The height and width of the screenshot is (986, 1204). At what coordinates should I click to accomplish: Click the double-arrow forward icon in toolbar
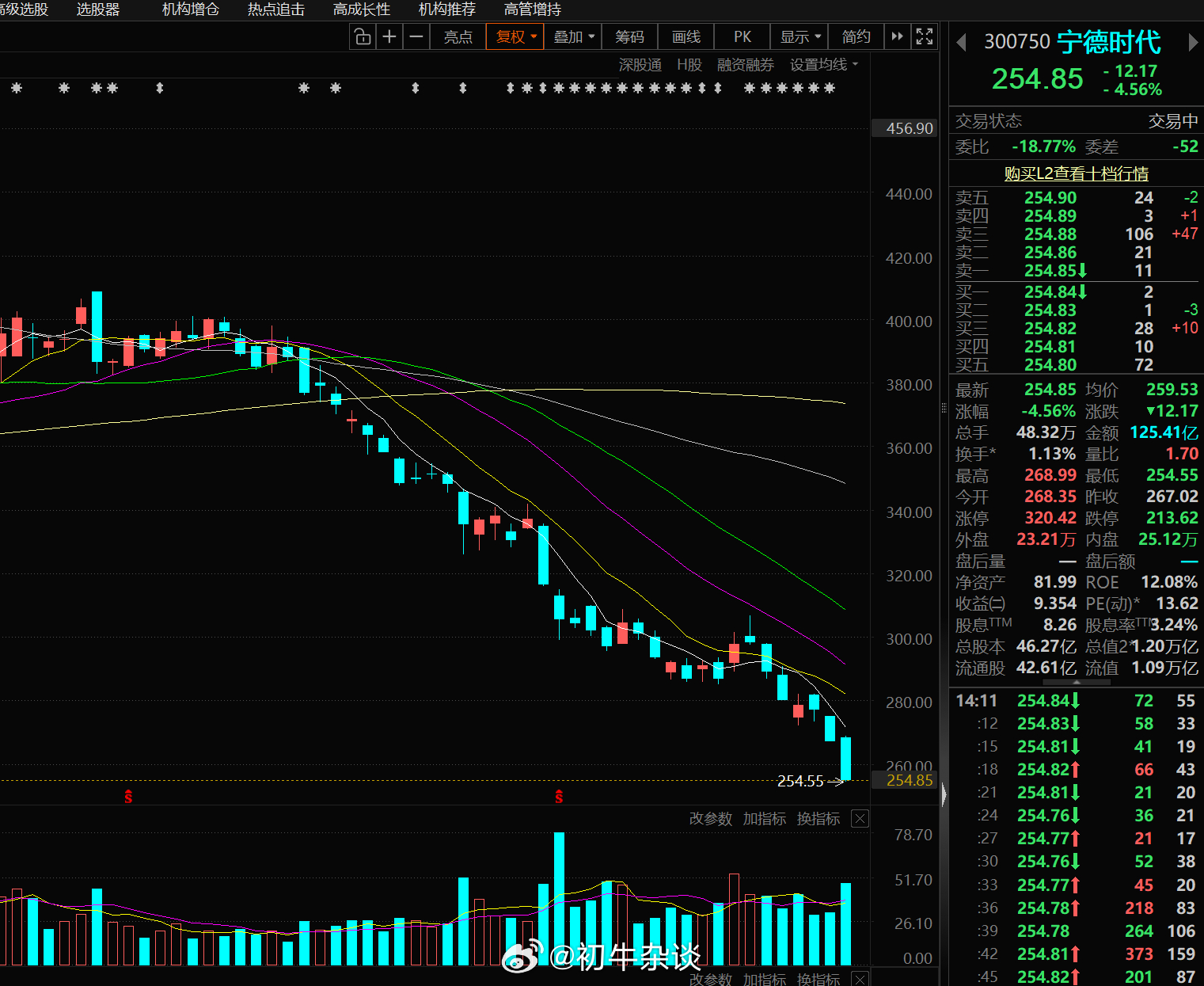click(897, 36)
